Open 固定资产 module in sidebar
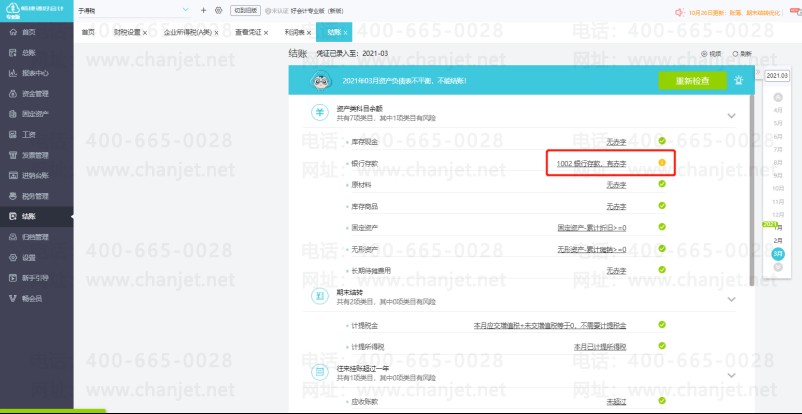This screenshot has height=414, width=802. tap(34, 113)
